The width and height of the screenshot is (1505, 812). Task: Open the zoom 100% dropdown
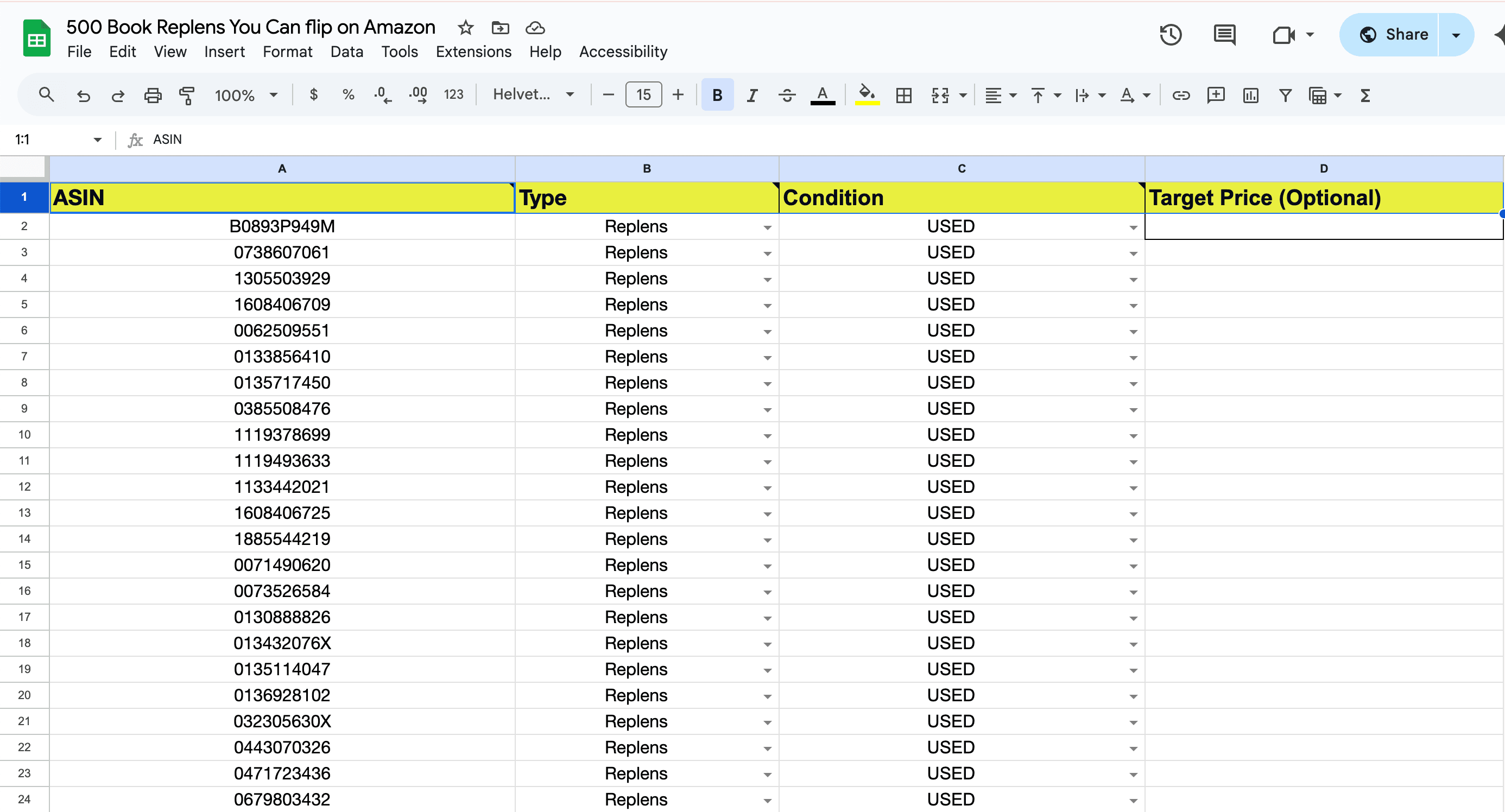[245, 94]
